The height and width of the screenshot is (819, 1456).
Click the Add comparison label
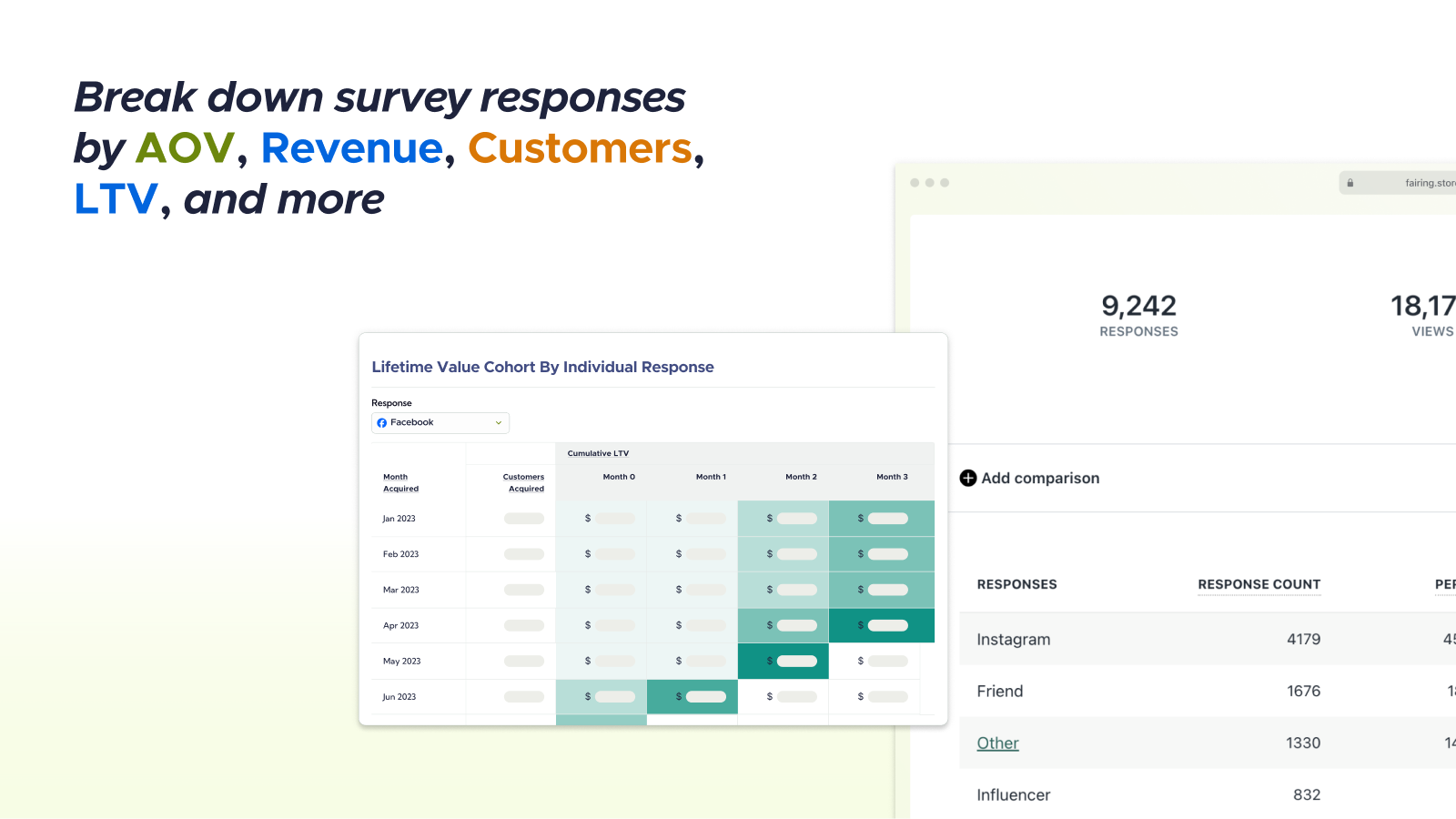(1040, 478)
